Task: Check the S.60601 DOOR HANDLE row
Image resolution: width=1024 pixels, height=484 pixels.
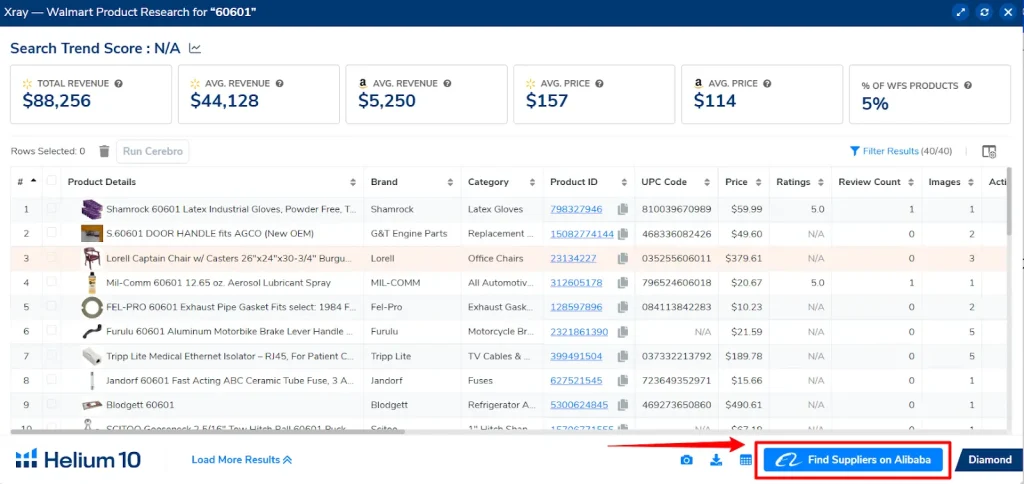Action: pyautogui.click(x=52, y=233)
